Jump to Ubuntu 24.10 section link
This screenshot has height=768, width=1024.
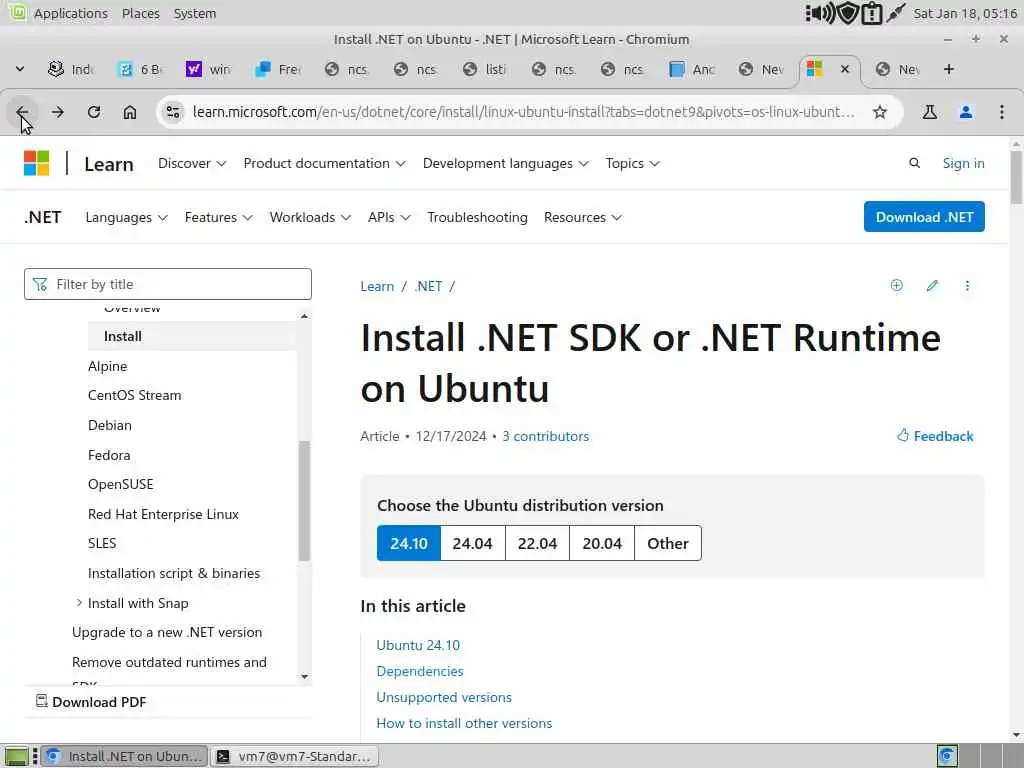coord(418,645)
